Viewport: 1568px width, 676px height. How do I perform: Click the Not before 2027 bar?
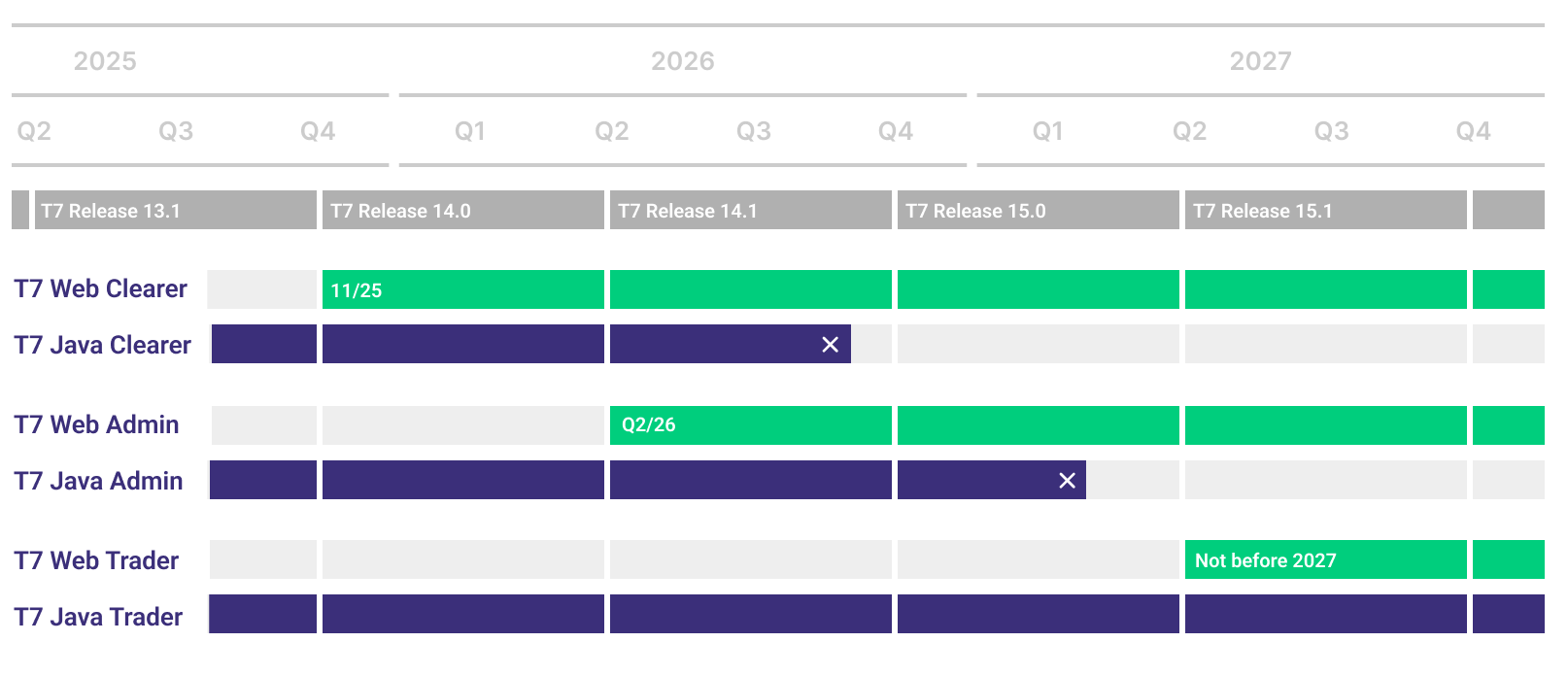pyautogui.click(x=1325, y=560)
